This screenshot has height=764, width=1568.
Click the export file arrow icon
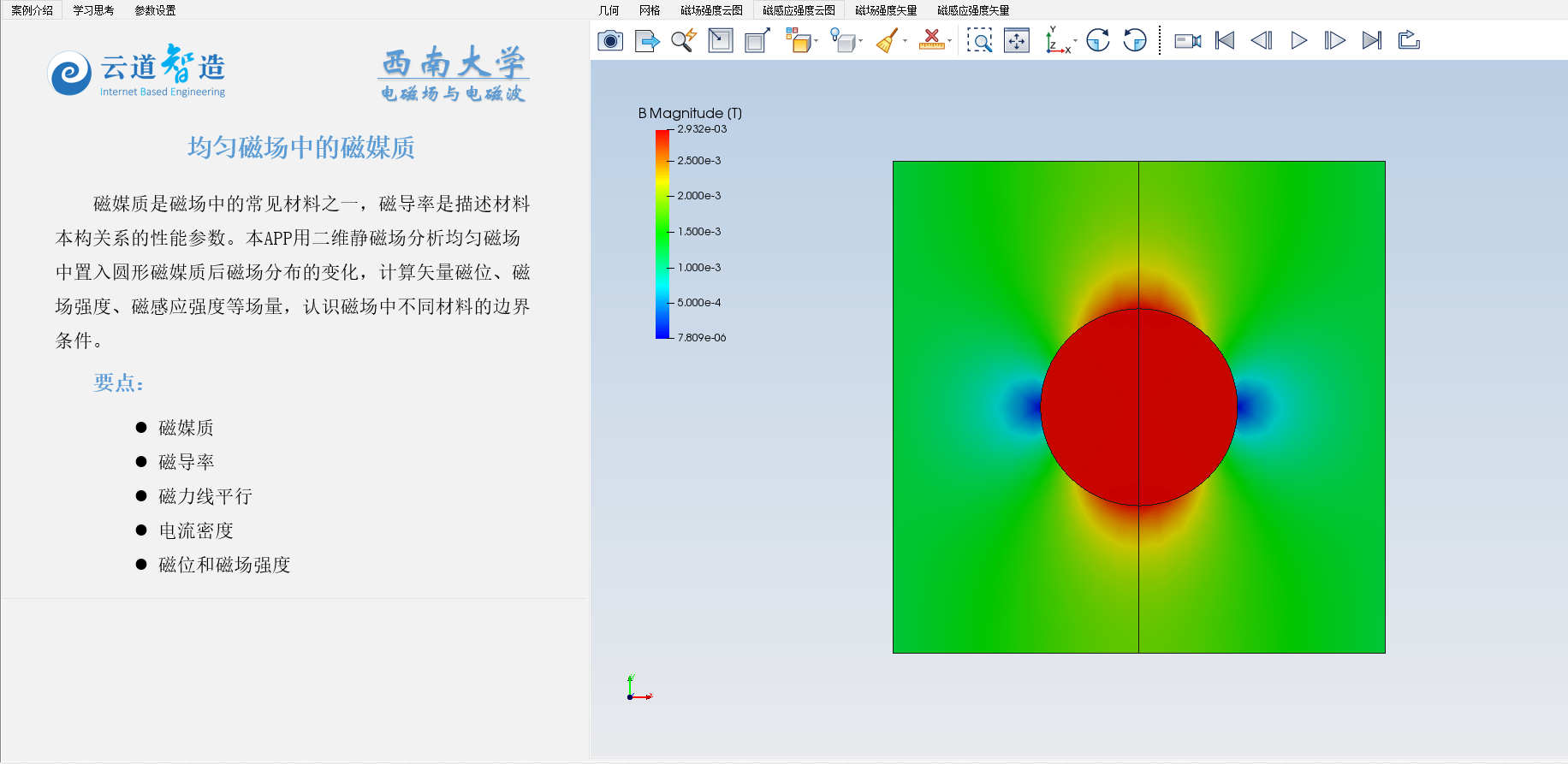pyautogui.click(x=647, y=40)
